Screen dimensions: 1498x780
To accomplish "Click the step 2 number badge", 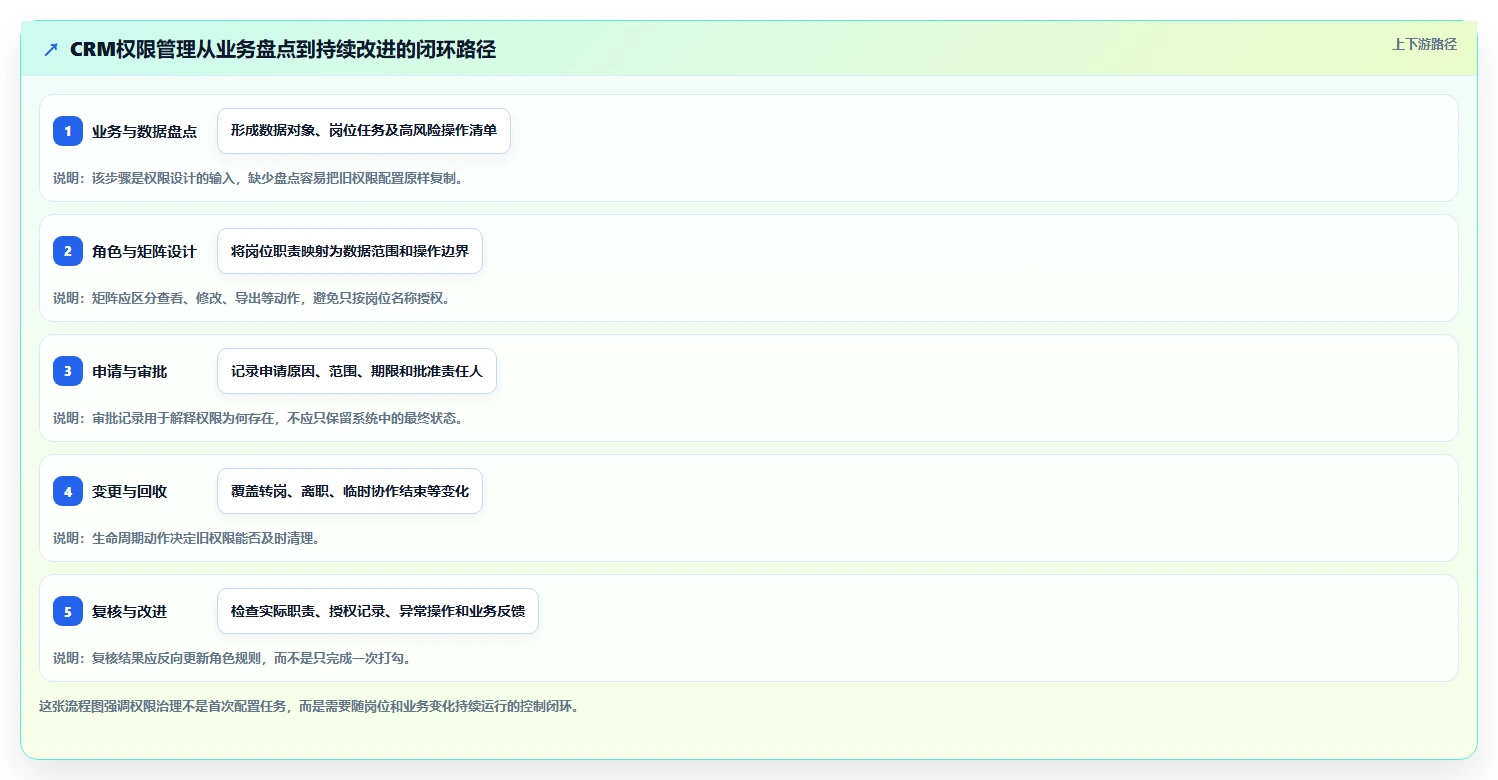I will click(x=68, y=251).
